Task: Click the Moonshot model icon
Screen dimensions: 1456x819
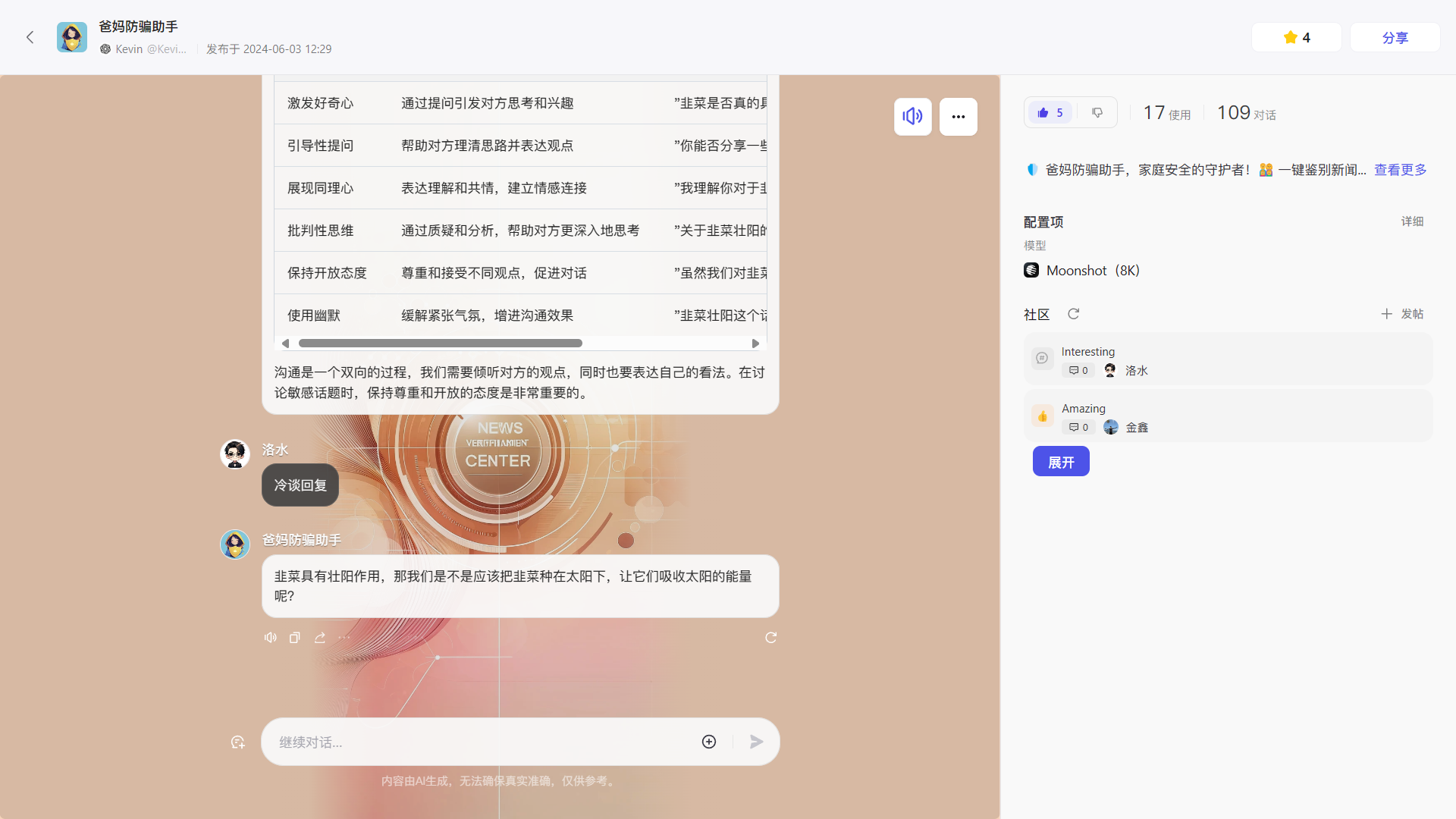Action: pyautogui.click(x=1031, y=271)
